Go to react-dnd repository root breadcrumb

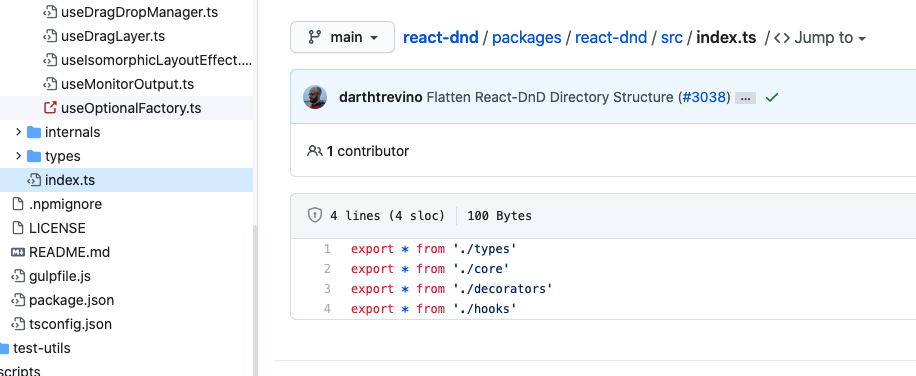[440, 37]
